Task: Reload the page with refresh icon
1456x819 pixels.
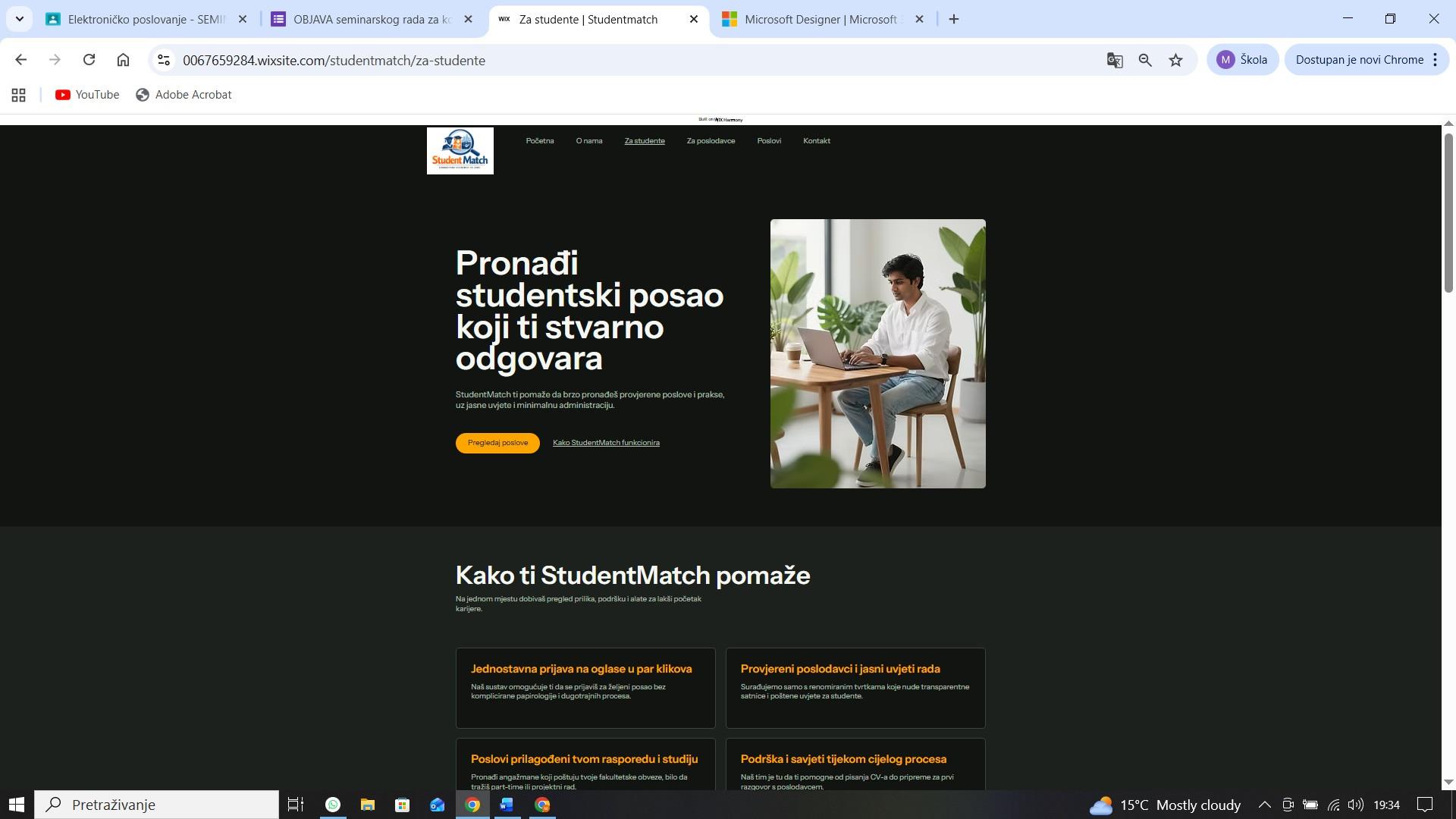Action: (89, 60)
